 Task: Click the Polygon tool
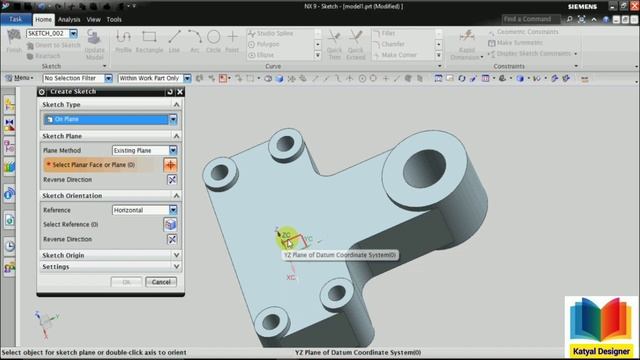tap(264, 44)
